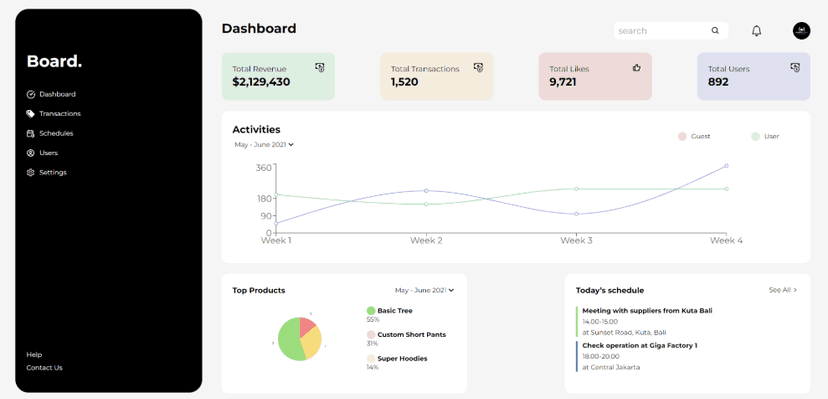
Task: Click the Total Transactions card icon
Action: [478, 68]
